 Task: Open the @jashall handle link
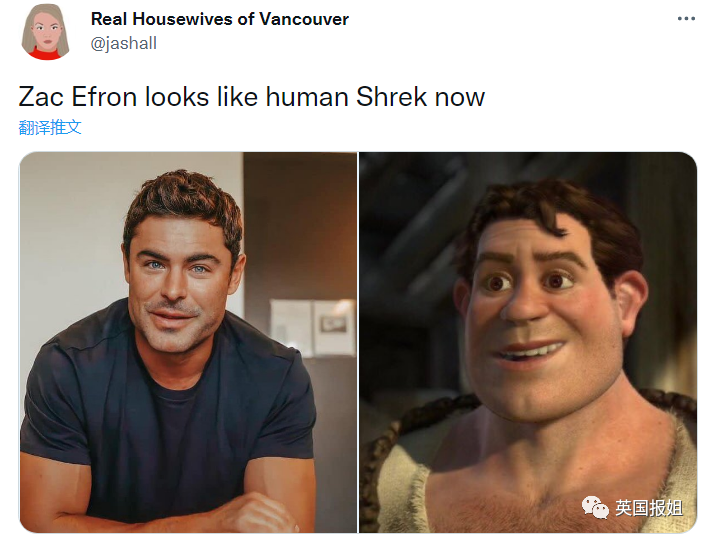(123, 44)
